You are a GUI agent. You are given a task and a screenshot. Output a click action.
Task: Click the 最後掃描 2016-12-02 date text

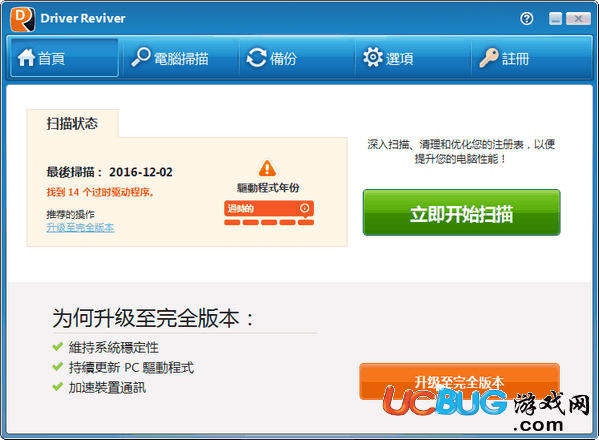110,172
